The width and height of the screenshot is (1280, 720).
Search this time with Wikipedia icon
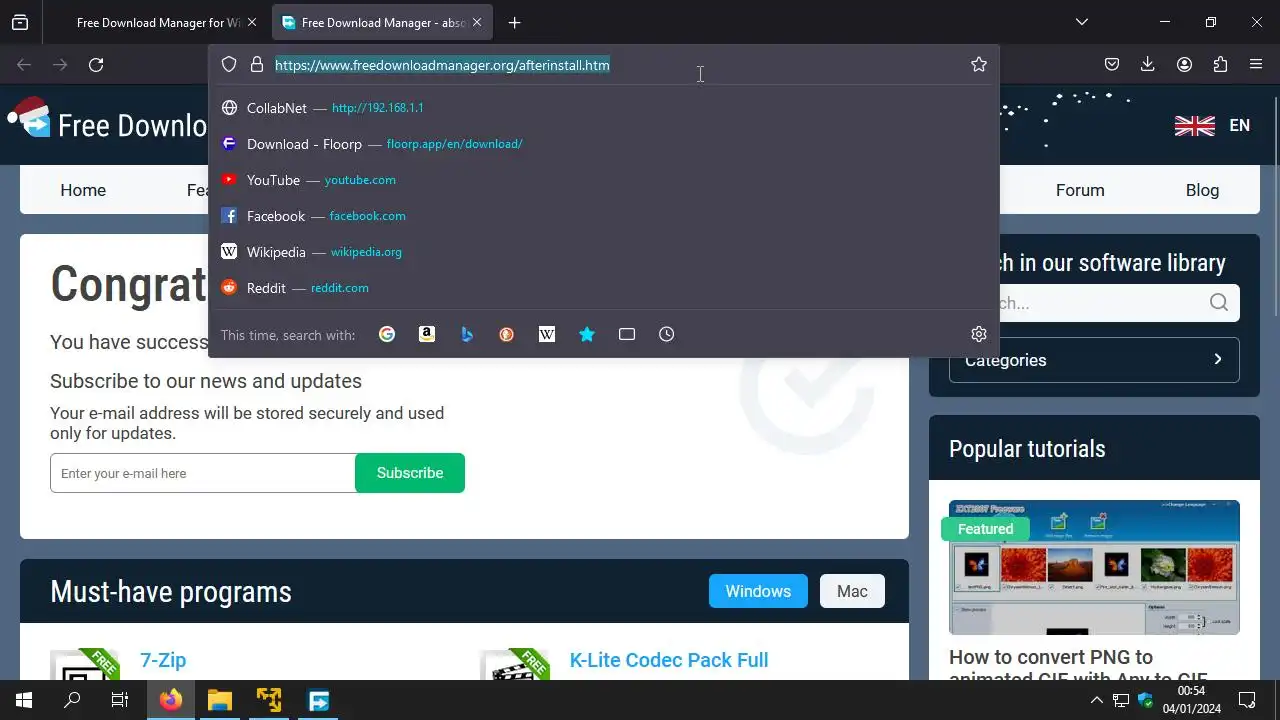(547, 334)
